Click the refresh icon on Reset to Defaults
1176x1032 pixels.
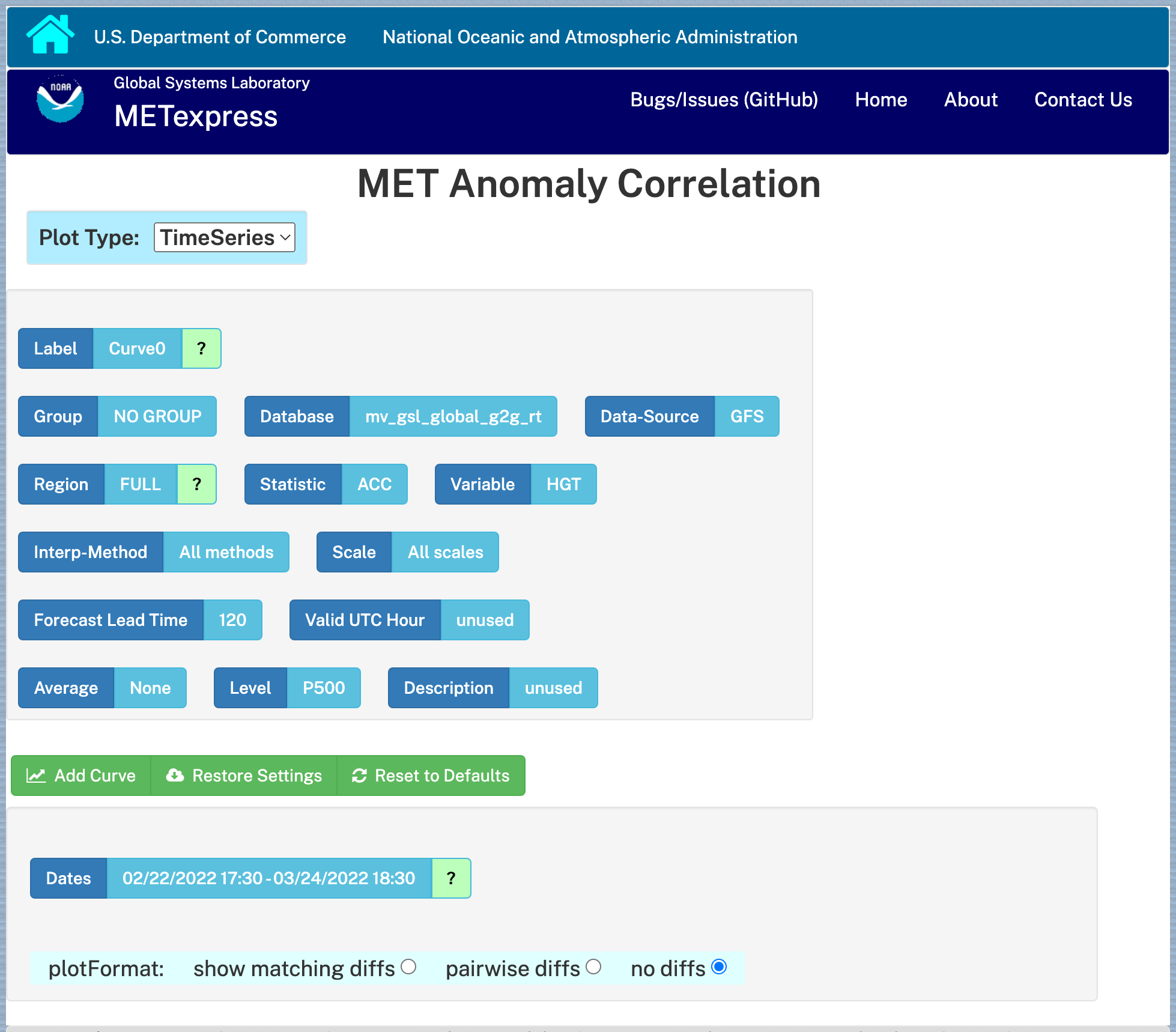(359, 776)
